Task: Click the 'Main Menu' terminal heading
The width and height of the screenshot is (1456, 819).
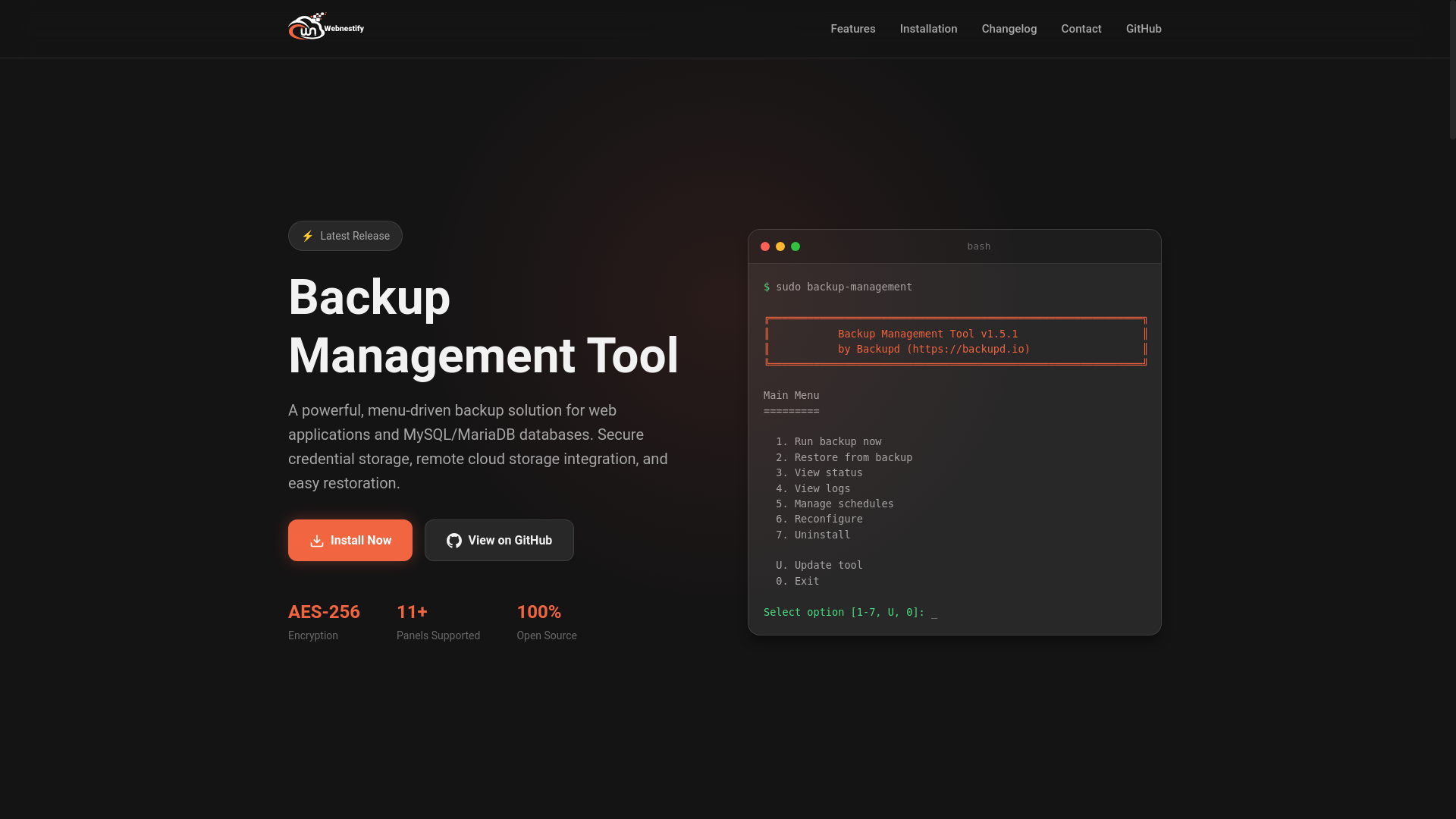Action: tap(791, 395)
